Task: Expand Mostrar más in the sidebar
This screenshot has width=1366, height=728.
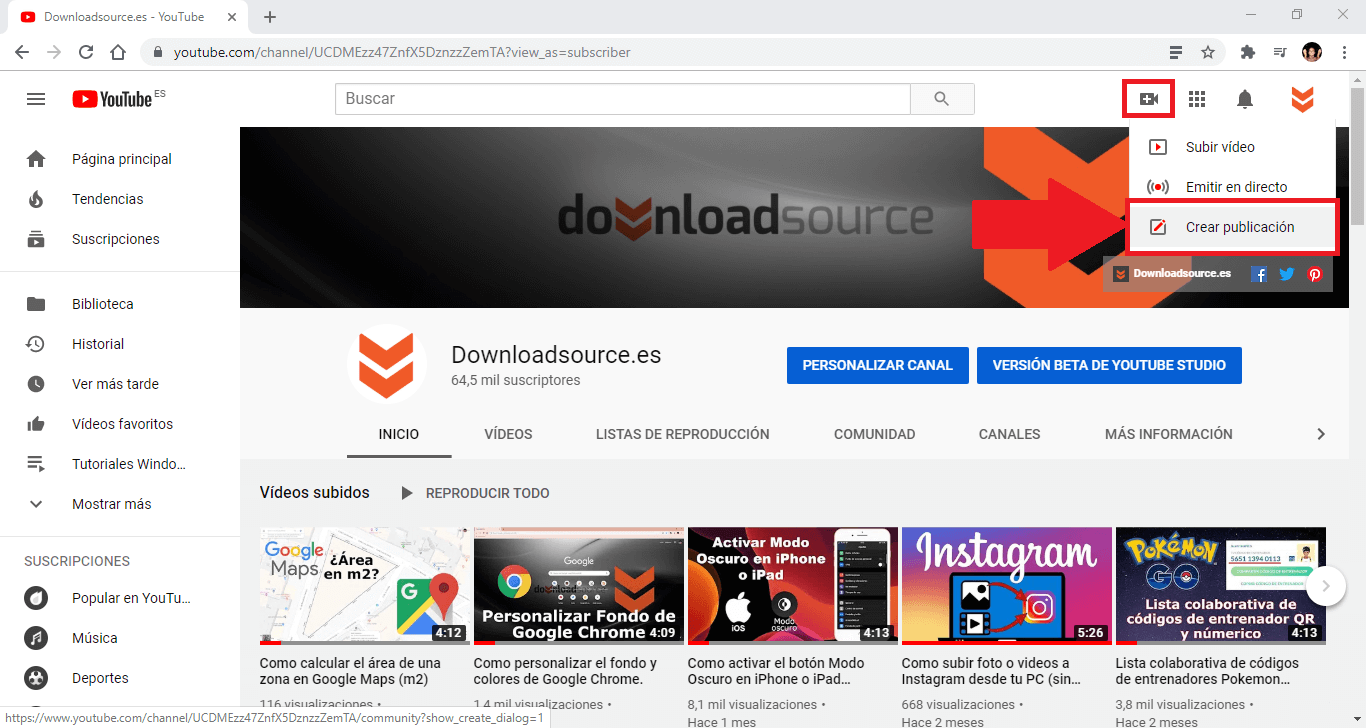Action: pyautogui.click(x=120, y=504)
